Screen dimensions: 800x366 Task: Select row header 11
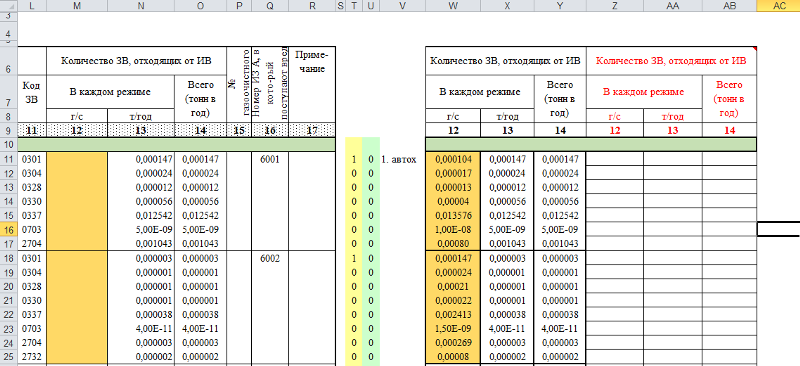(9, 159)
